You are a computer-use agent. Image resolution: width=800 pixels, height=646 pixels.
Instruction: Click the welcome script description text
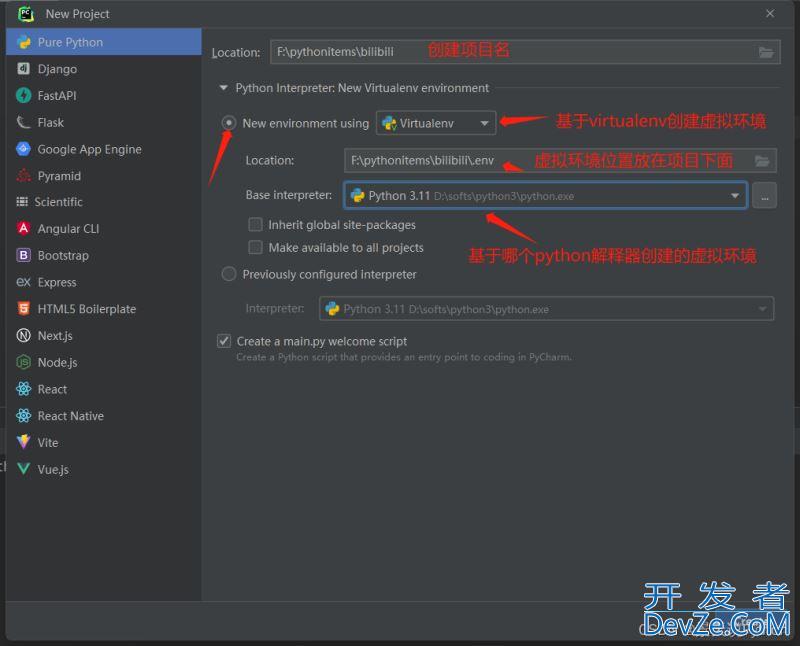404,357
